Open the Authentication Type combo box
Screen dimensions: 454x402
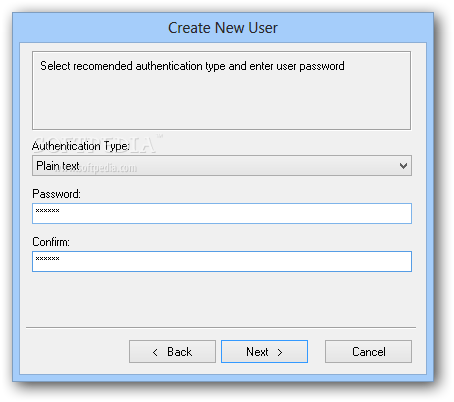click(x=222, y=165)
